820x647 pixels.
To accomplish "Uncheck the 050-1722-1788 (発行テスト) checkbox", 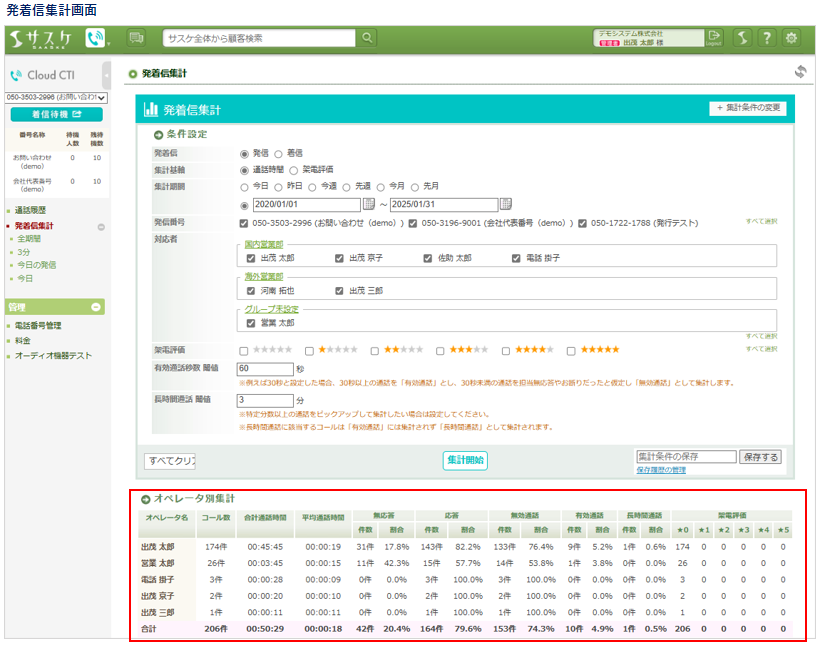I will (582, 223).
